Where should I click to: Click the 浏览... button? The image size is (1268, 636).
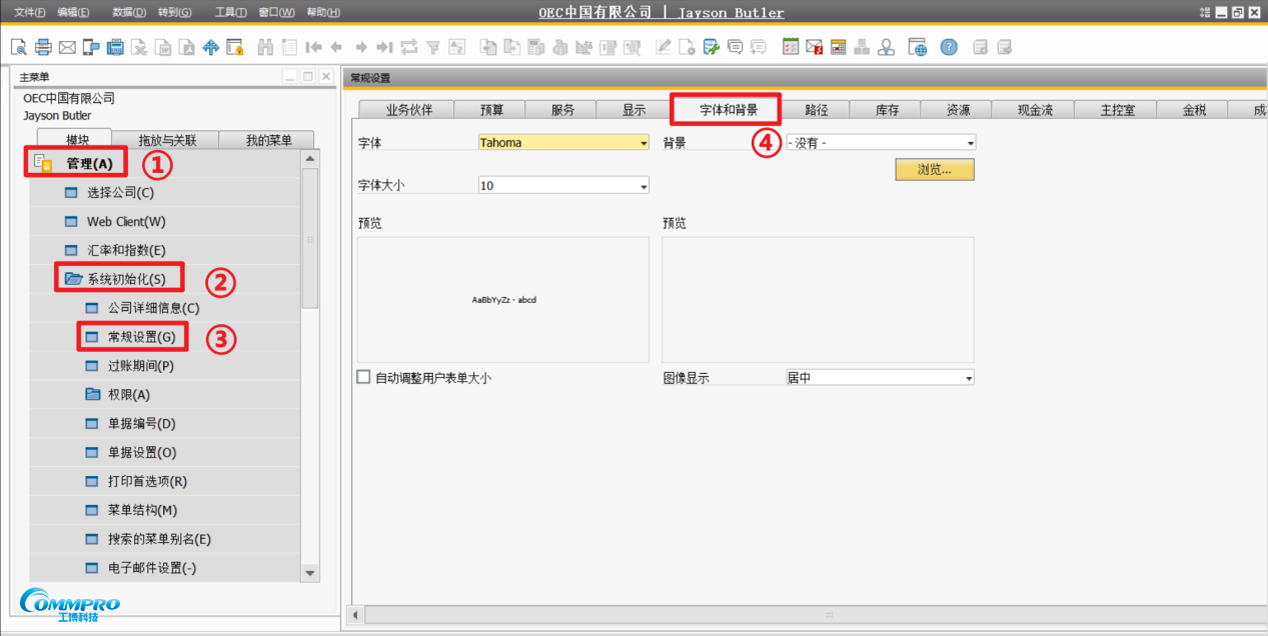tap(933, 169)
